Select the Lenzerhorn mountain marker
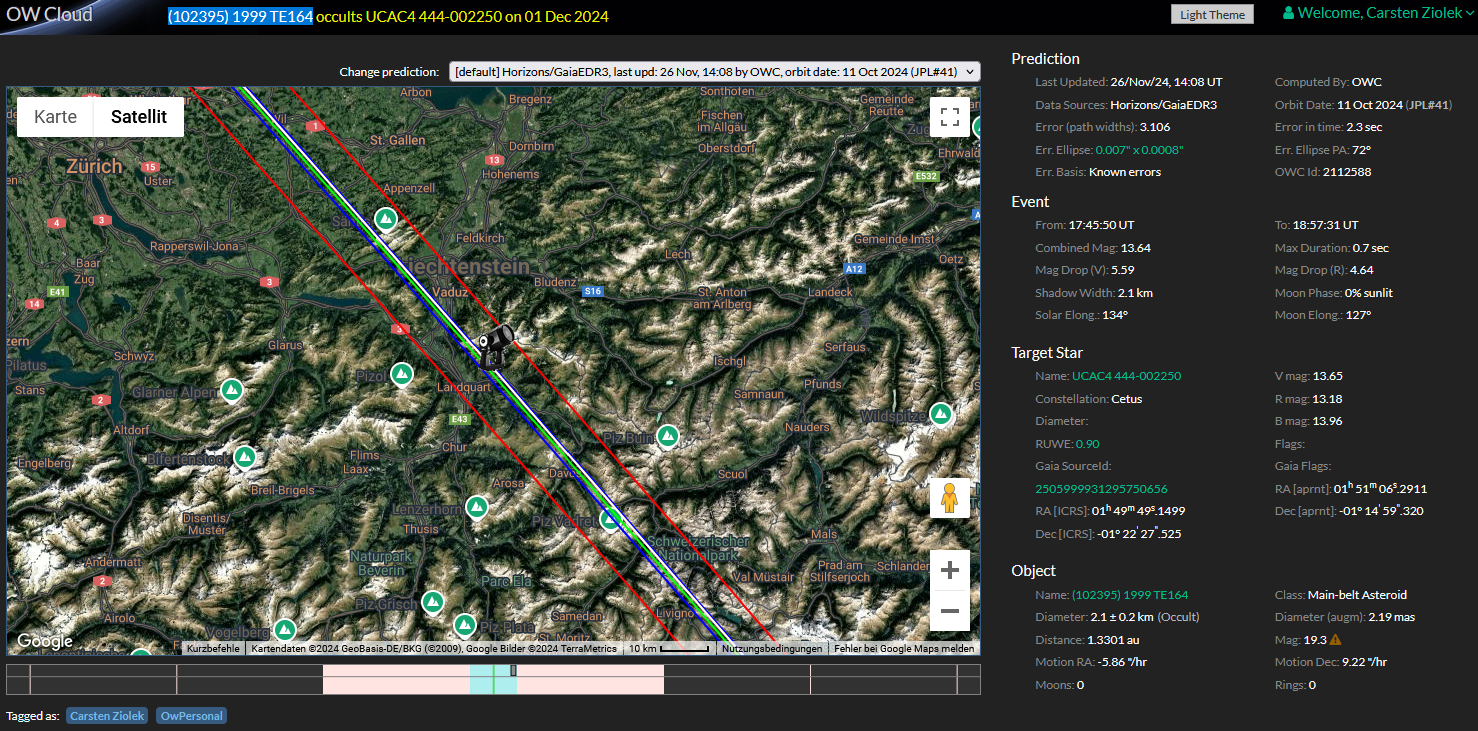The height and width of the screenshot is (731, 1478). (478, 507)
